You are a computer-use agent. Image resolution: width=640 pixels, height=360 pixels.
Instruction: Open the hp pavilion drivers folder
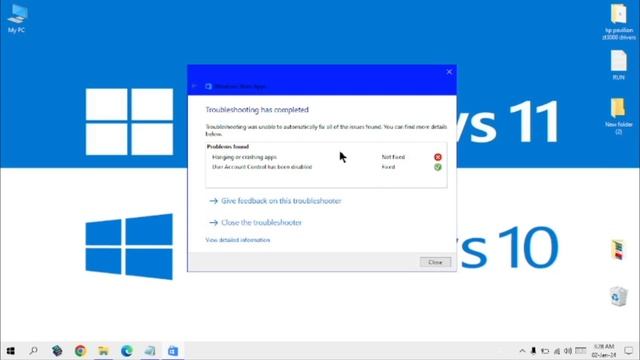pos(619,21)
